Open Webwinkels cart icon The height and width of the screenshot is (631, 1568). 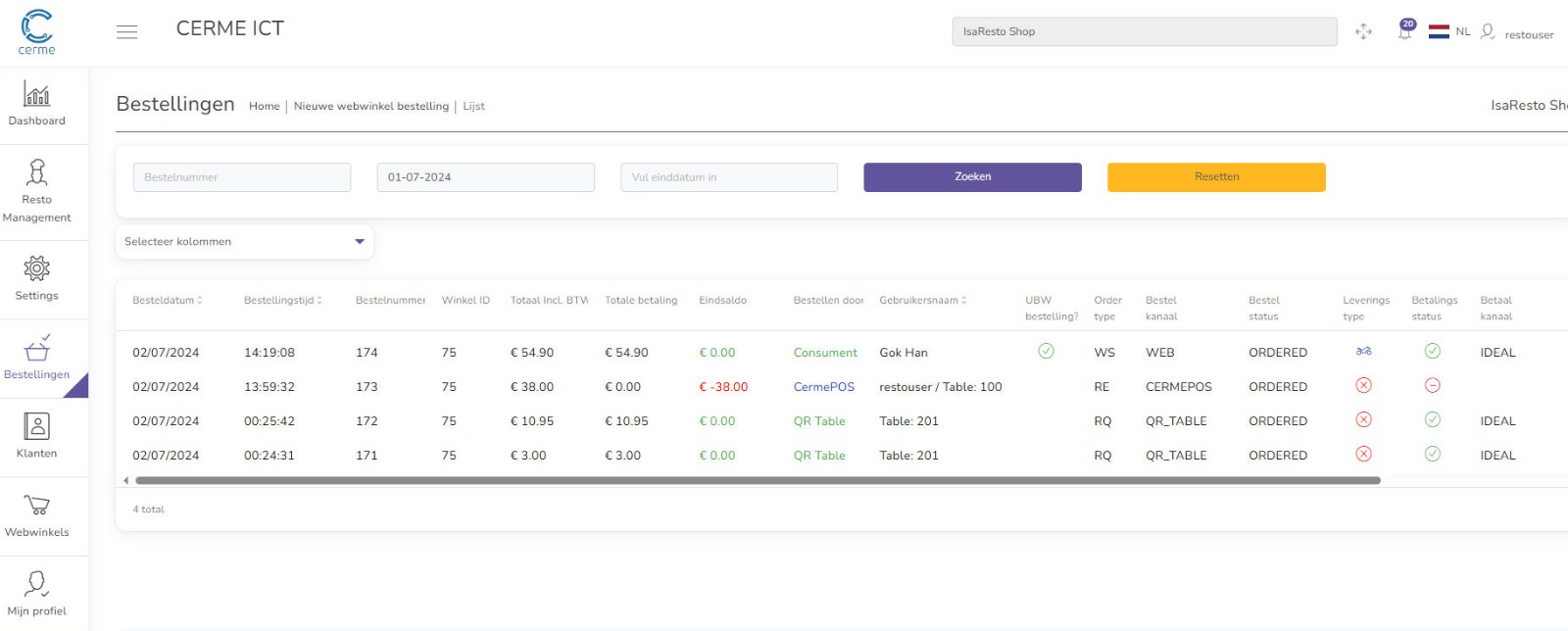tap(36, 505)
